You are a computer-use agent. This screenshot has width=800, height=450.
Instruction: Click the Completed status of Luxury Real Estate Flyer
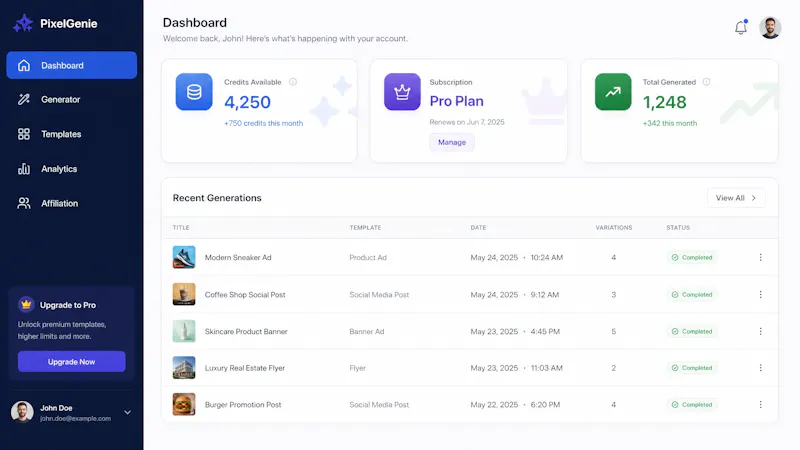point(692,368)
